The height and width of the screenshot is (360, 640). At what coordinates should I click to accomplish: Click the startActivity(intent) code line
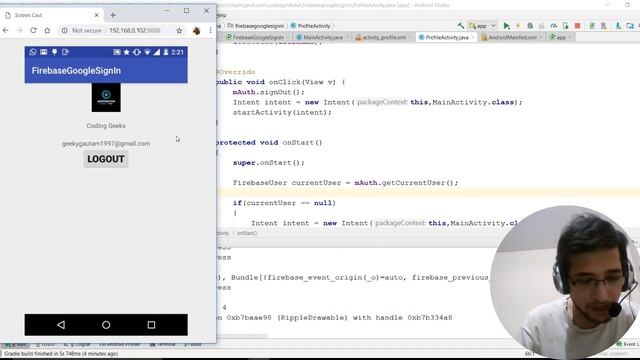point(282,112)
